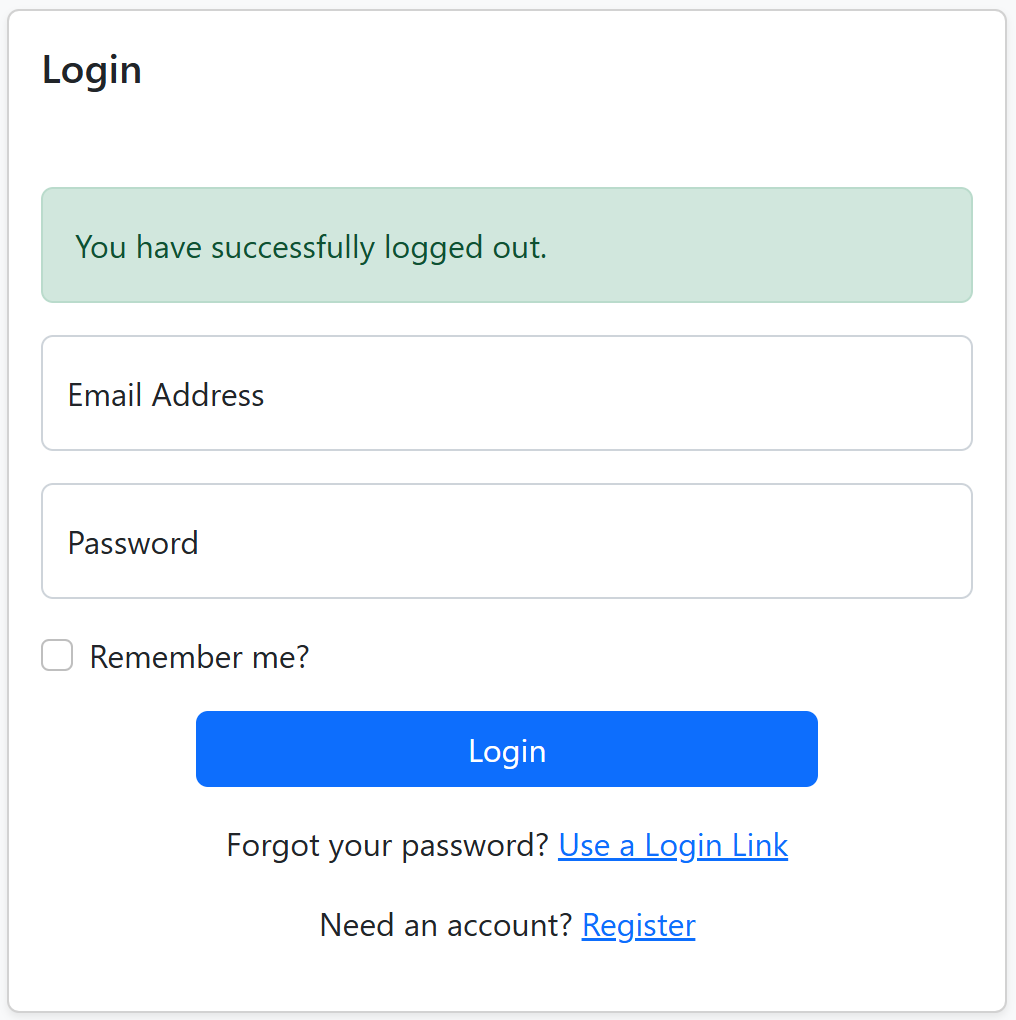Click the successfully logged out alert
1016x1020 pixels.
coord(506,245)
